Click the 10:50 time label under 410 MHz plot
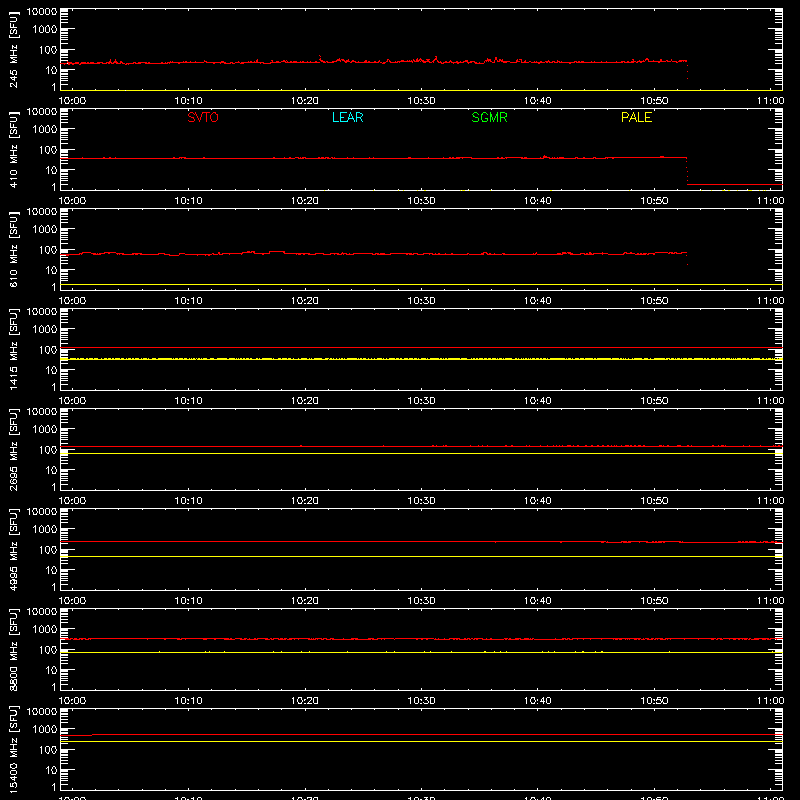800x800 pixels. [x=654, y=201]
